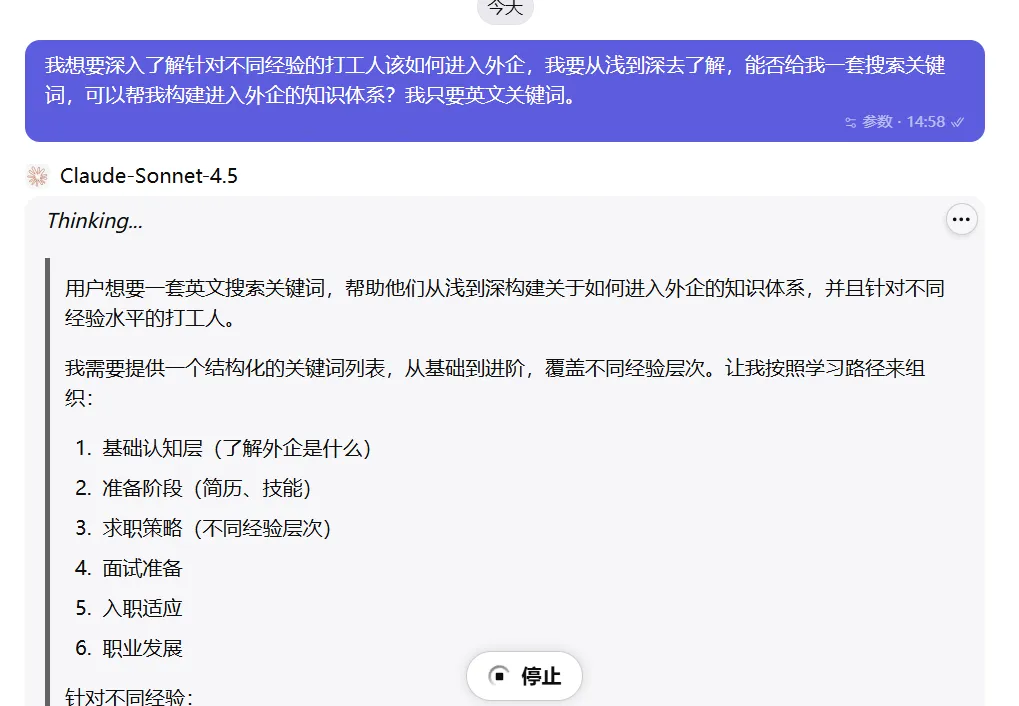The height and width of the screenshot is (706, 1019).
Task: Click the double-check read receipt icon
Action: pos(957,122)
